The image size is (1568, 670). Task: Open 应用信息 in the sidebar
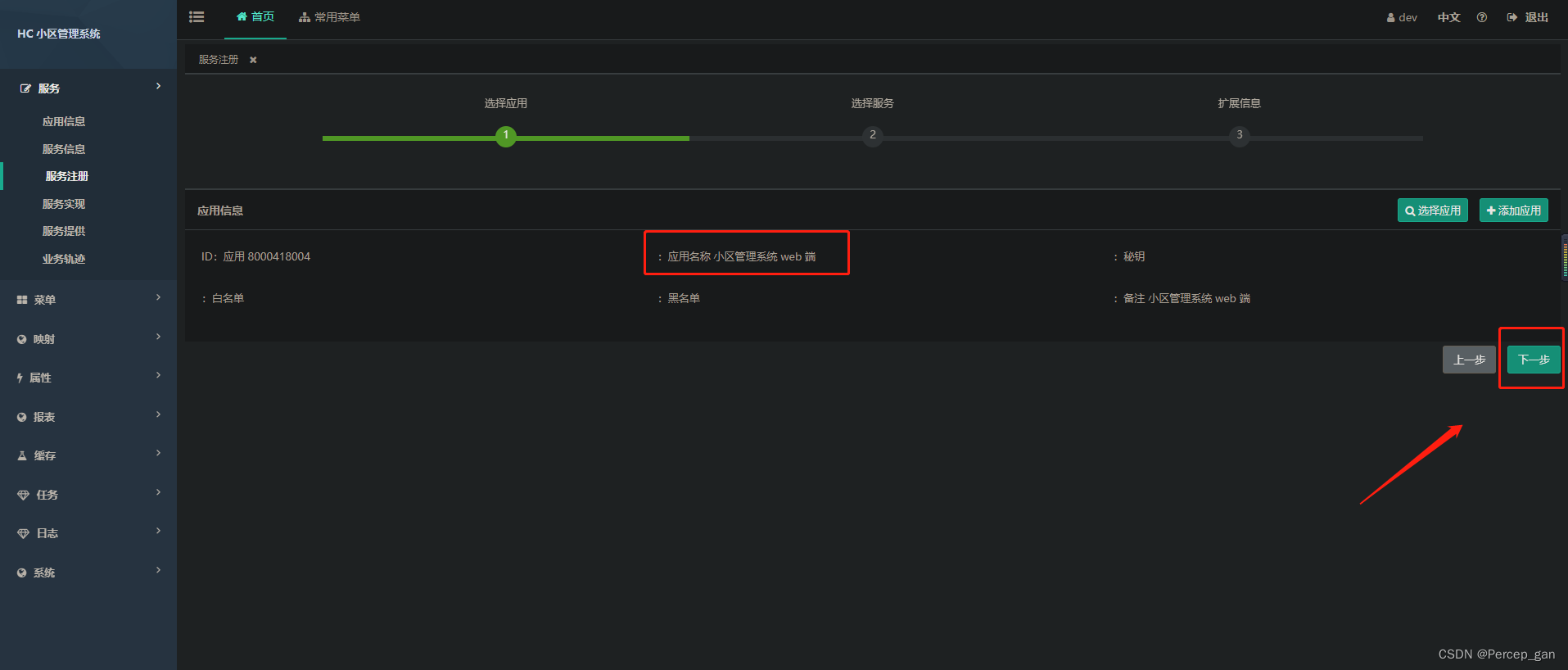64,121
